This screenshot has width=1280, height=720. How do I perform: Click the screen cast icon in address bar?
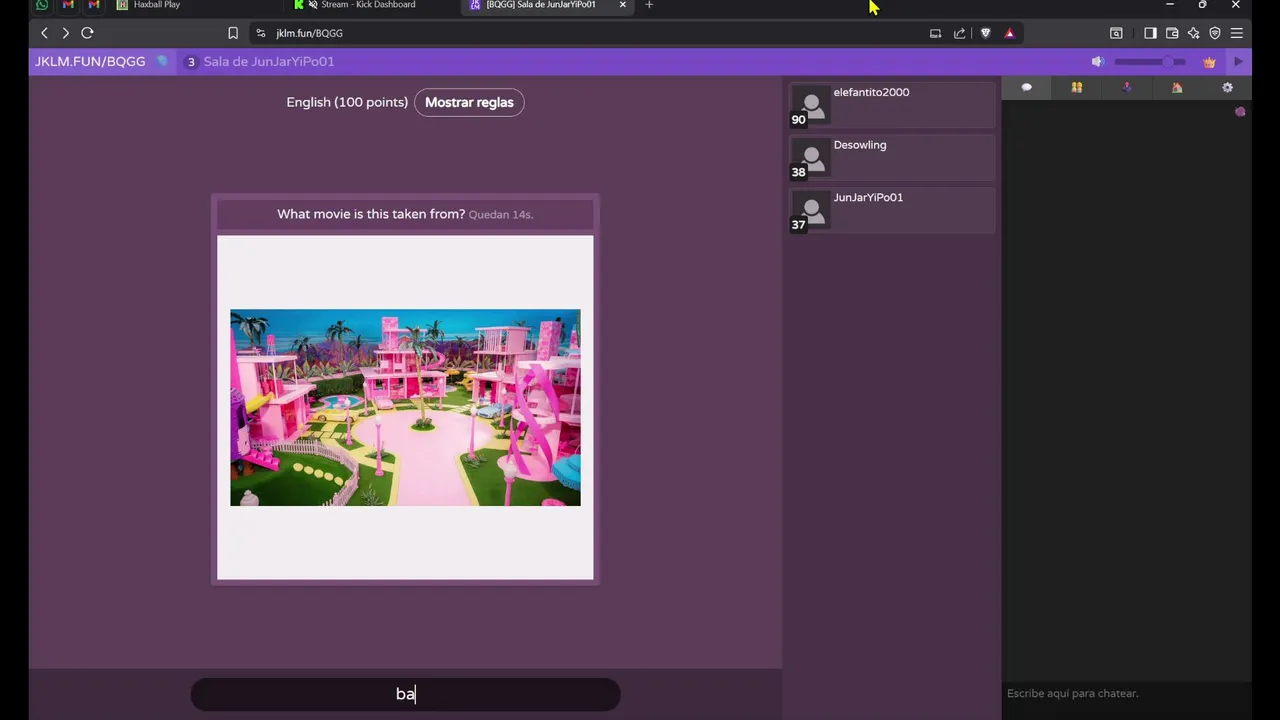click(x=936, y=33)
